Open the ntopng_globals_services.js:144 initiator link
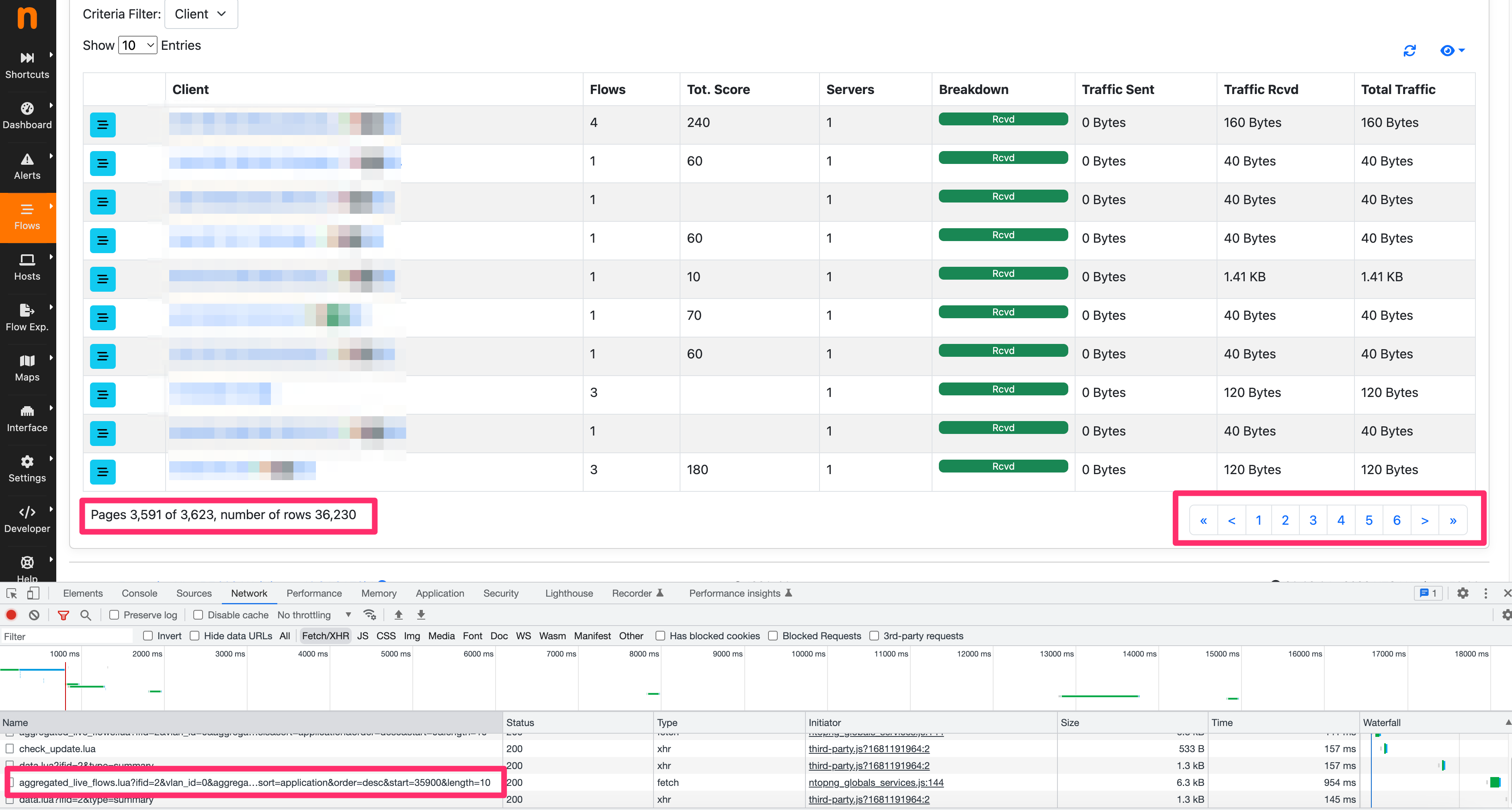This screenshot has width=1512, height=810. [876, 782]
